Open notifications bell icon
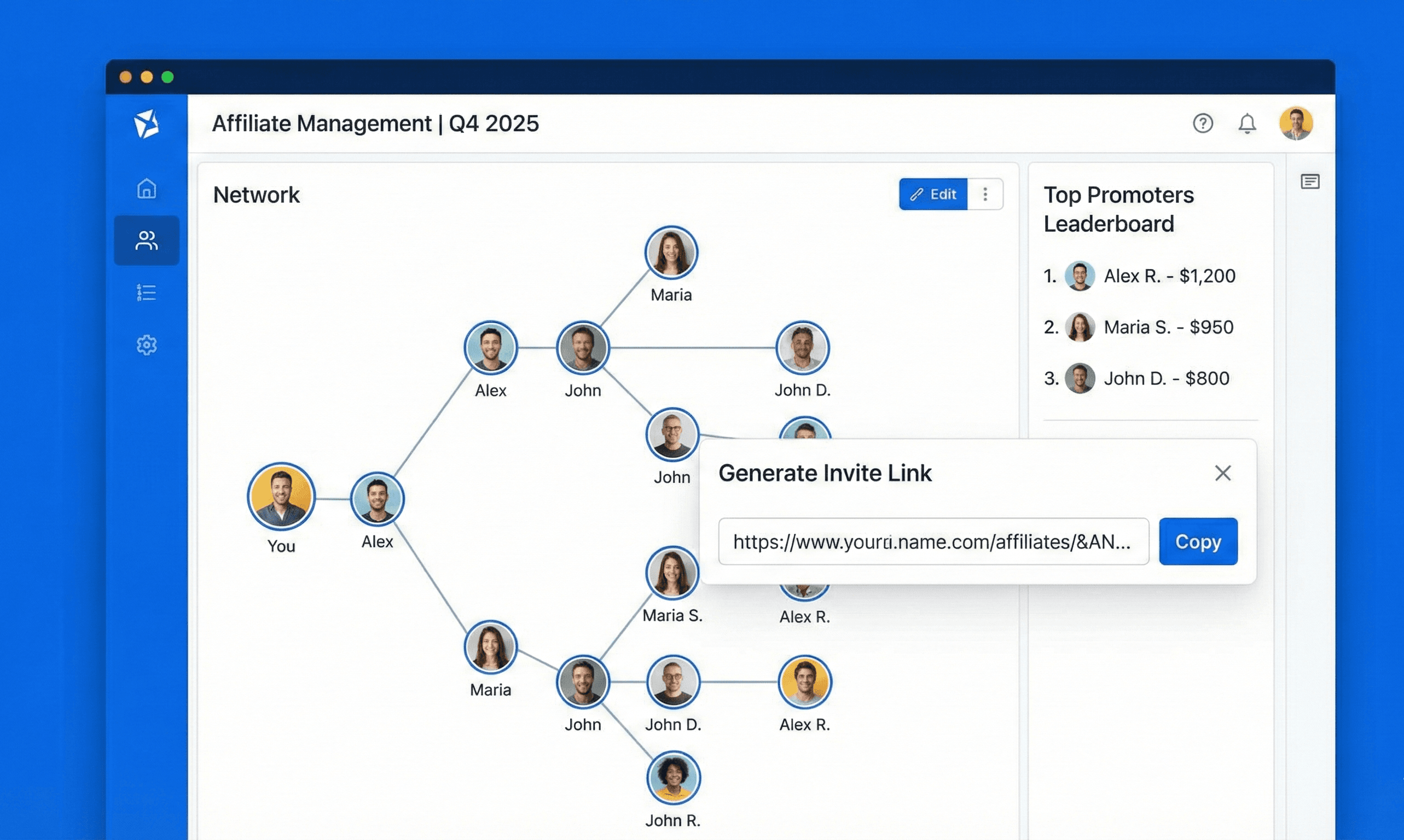Screen dimensions: 1404x840 click(x=1246, y=124)
